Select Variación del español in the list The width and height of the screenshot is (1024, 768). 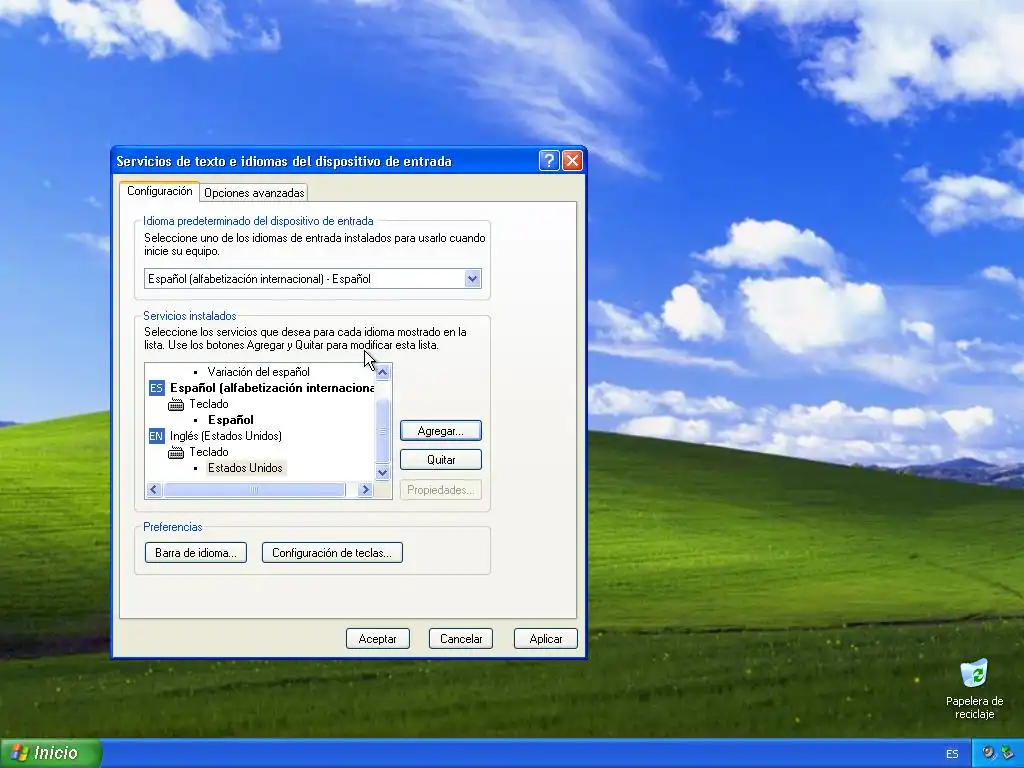coord(259,372)
